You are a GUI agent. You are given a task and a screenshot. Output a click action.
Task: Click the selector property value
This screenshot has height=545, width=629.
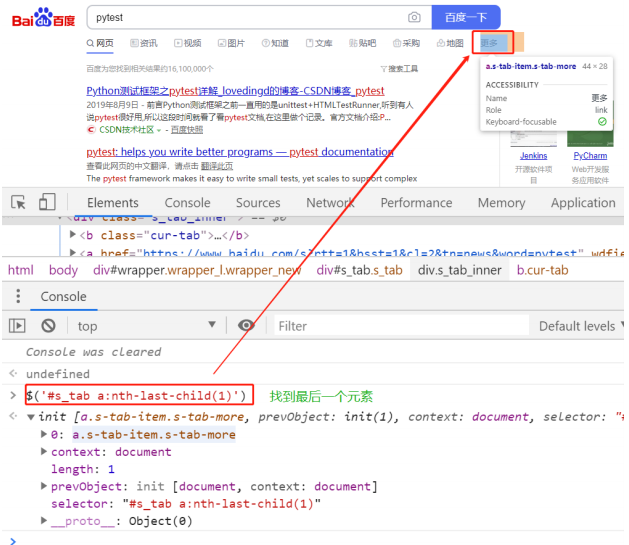pyautogui.click(x=222, y=504)
